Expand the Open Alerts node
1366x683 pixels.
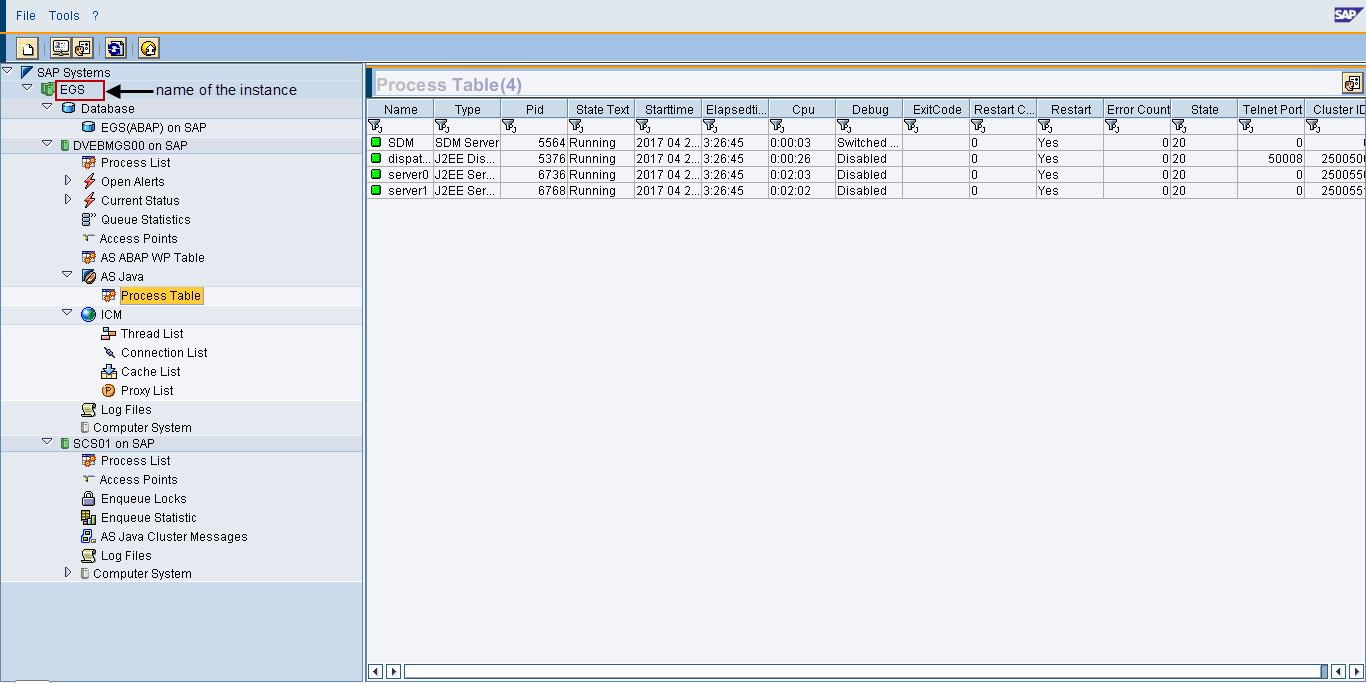pos(68,181)
